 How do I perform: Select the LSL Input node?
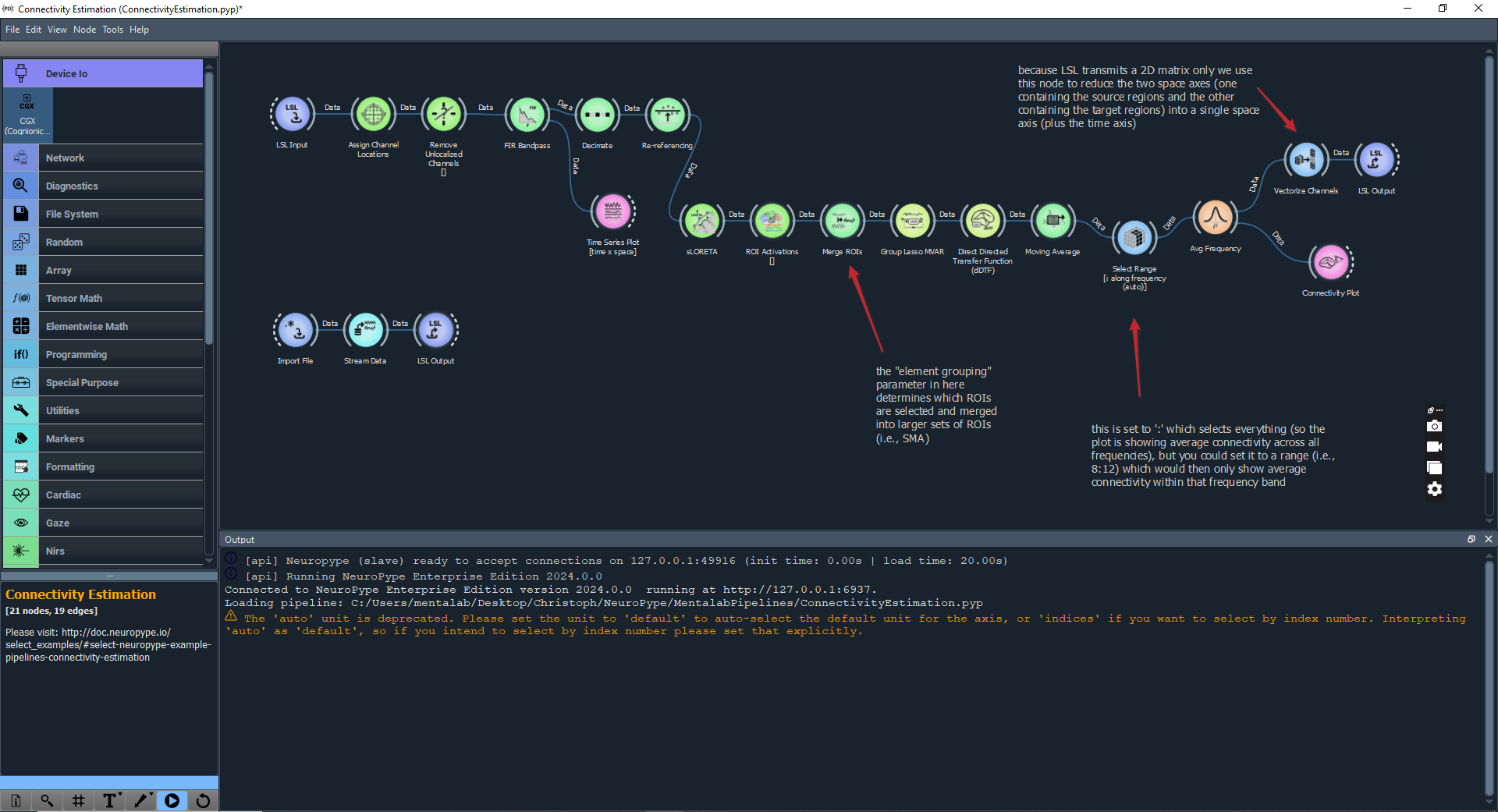(x=293, y=114)
